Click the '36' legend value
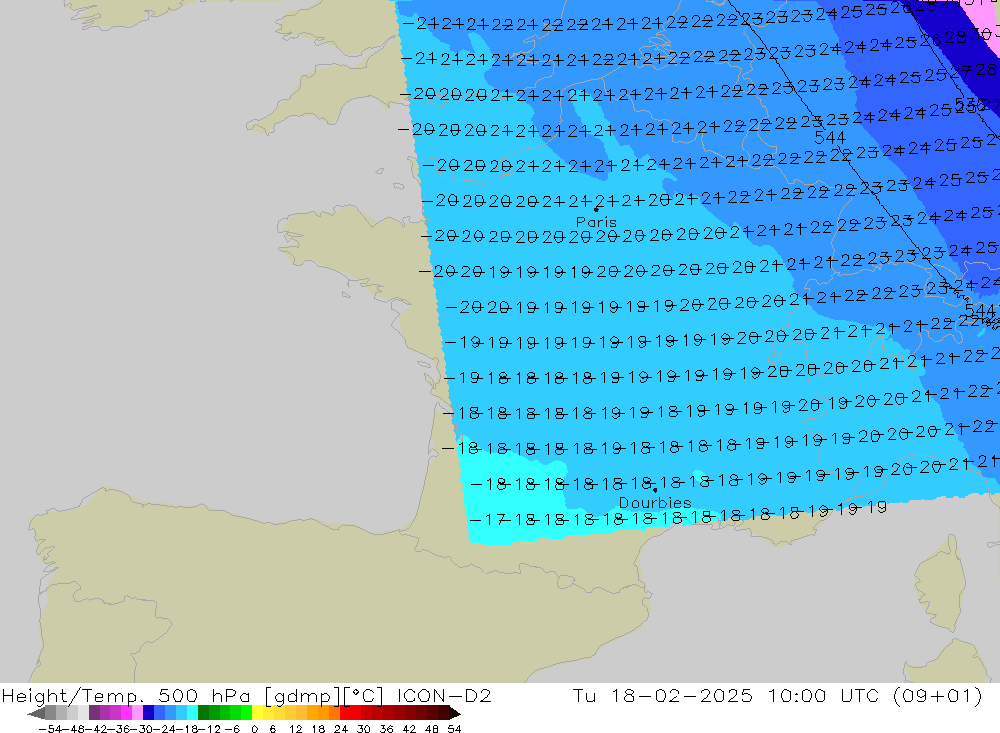1000x733 pixels. pyautogui.click(x=386, y=729)
